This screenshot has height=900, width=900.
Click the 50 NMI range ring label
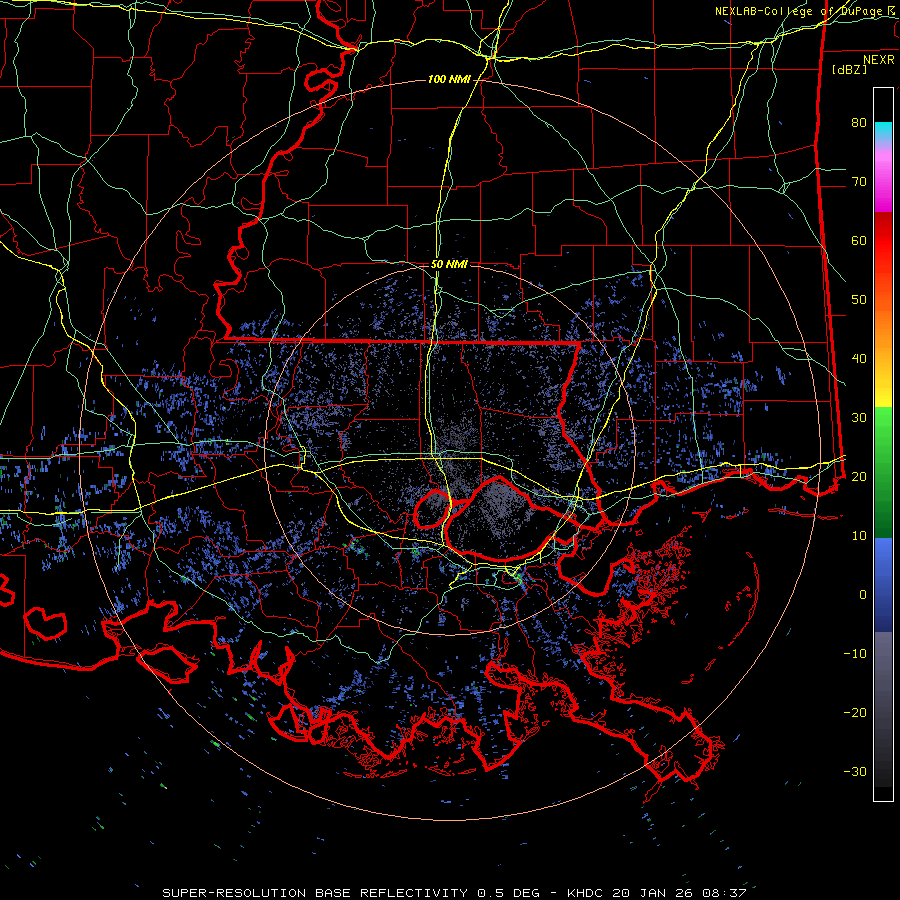(449, 265)
